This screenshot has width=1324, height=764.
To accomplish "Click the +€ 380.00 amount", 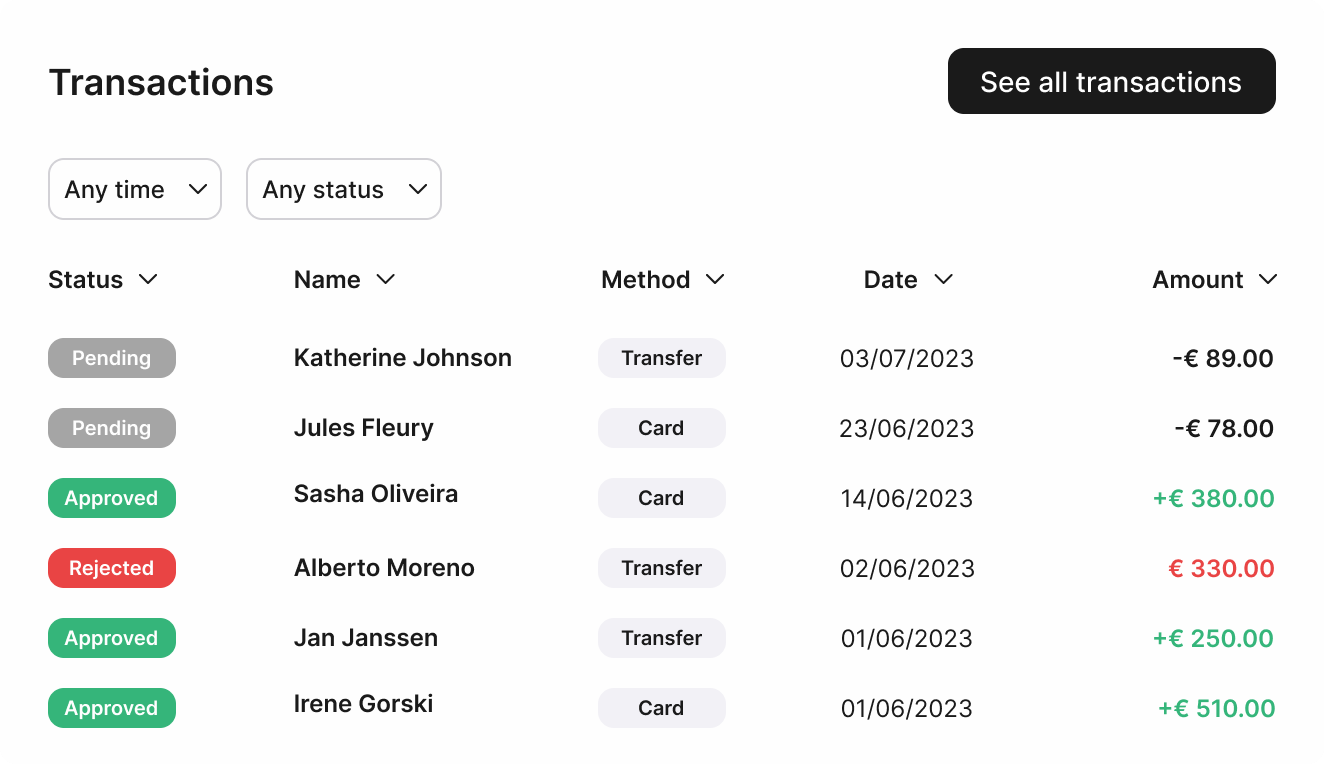I will [x=1214, y=498].
